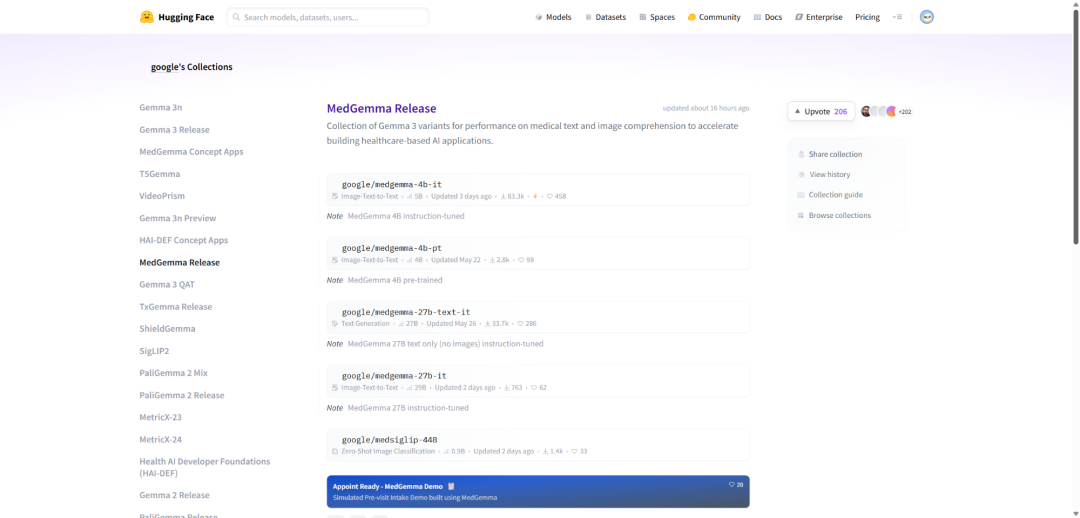Image resolution: width=1080 pixels, height=518 pixels.
Task: Open Browse collections
Action: (840, 216)
